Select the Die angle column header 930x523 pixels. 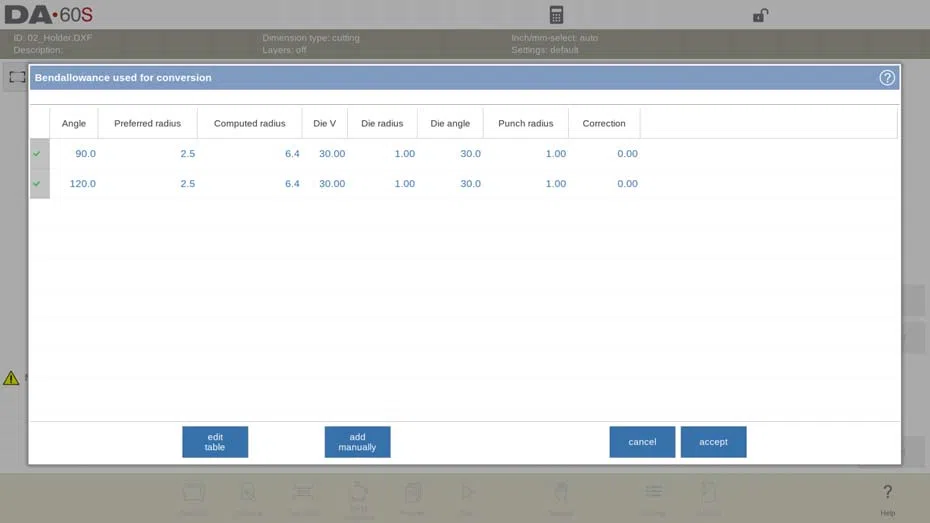tap(450, 123)
